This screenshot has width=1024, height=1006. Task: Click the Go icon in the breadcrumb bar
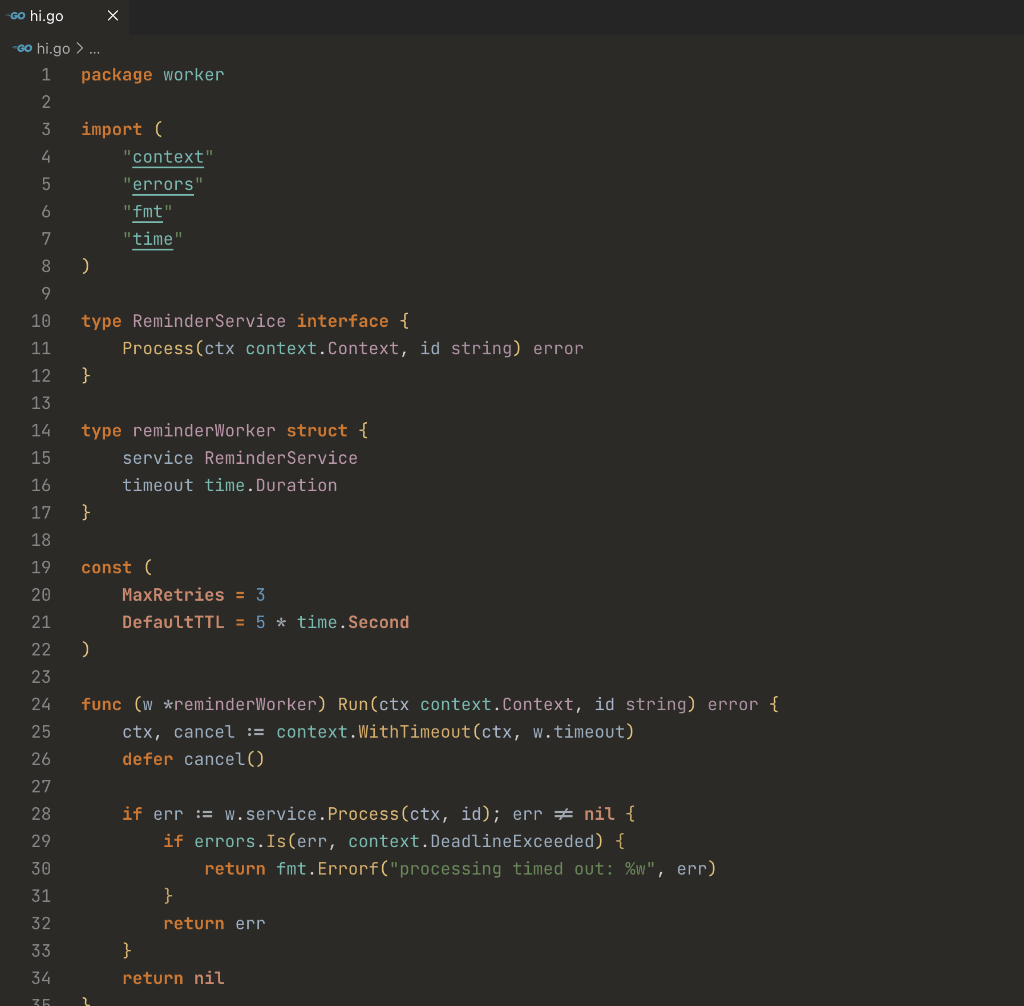(20, 47)
